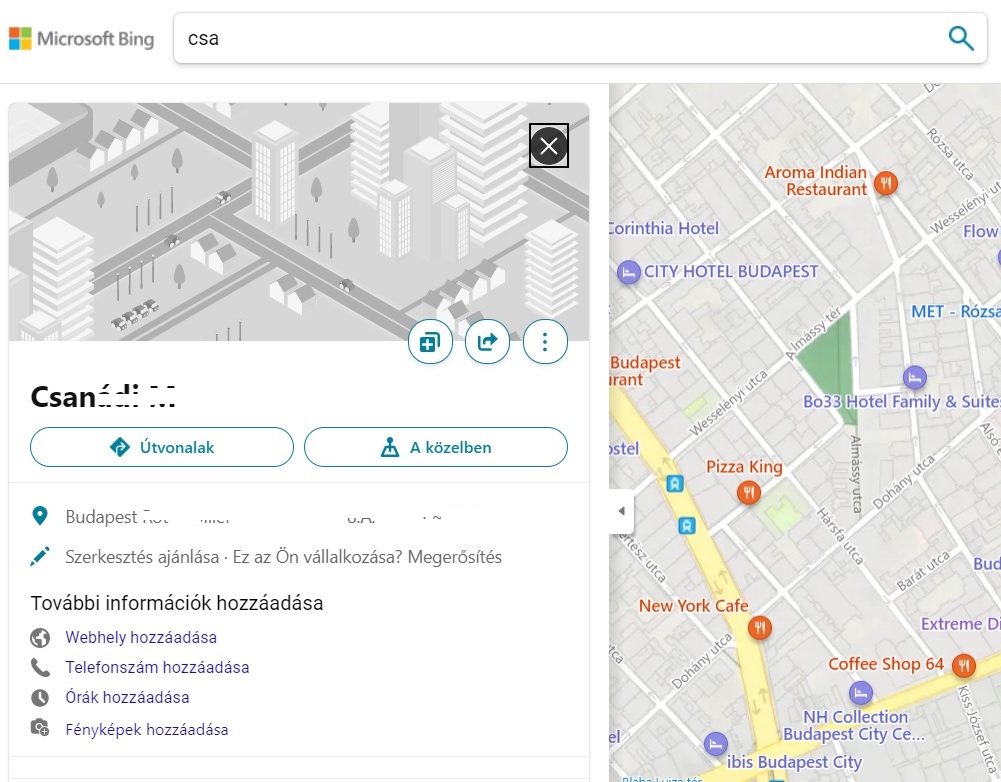Collapse the side panel with the arrow
Viewport: 1001px width, 782px height.
point(621,511)
